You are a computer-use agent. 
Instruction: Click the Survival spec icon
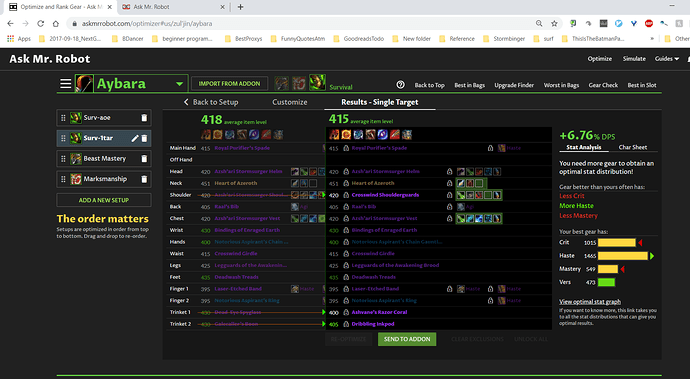point(317,82)
